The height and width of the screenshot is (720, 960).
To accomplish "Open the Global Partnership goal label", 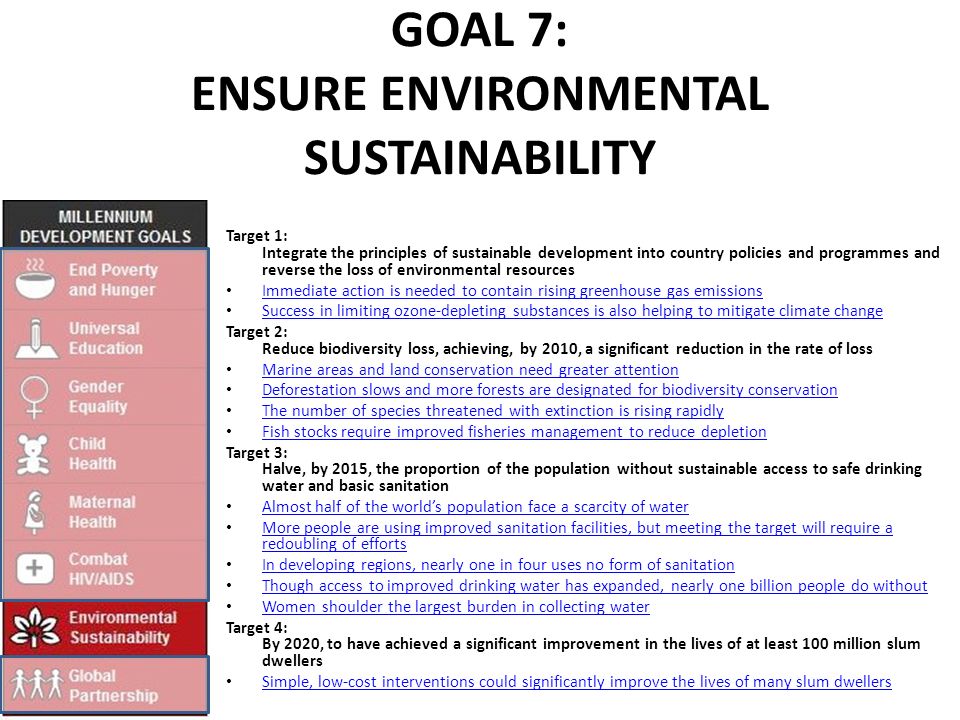I will (x=113, y=686).
